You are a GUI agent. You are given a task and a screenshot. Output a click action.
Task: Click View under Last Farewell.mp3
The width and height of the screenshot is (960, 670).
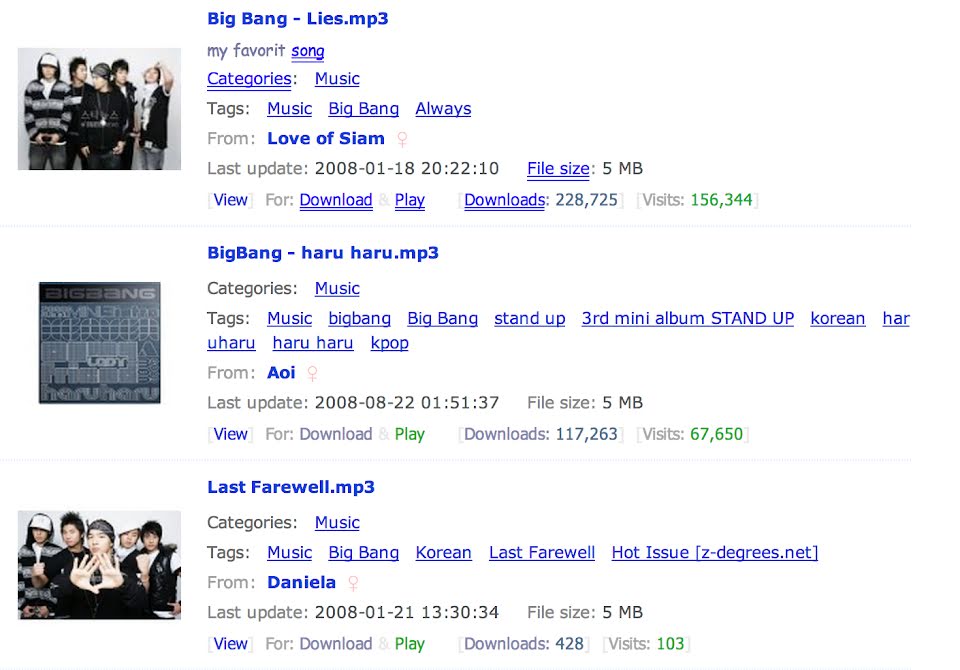(x=230, y=644)
